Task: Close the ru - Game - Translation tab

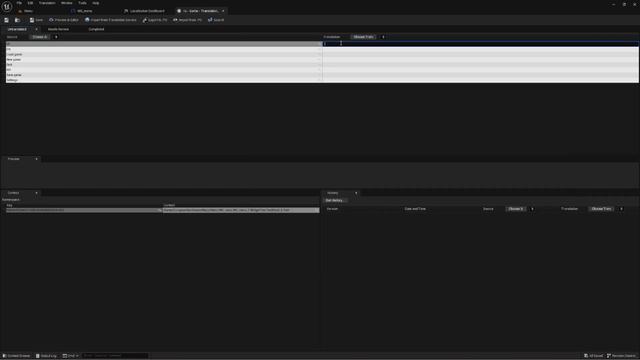Action: pyautogui.click(x=223, y=11)
